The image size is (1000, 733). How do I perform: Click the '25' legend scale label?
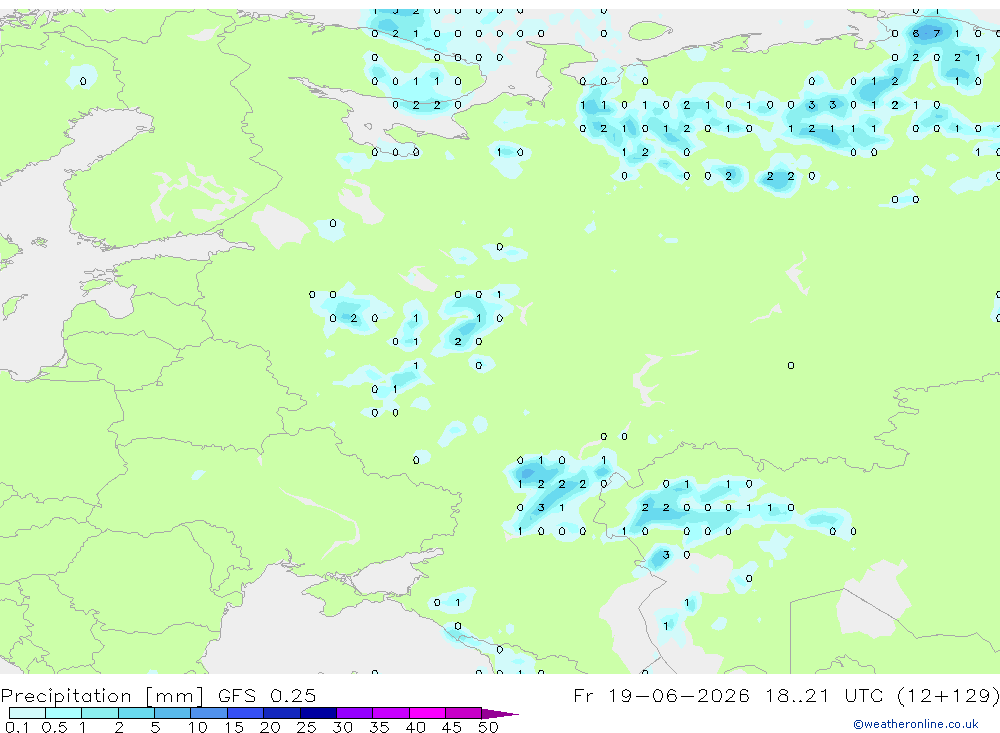[x=306, y=727]
